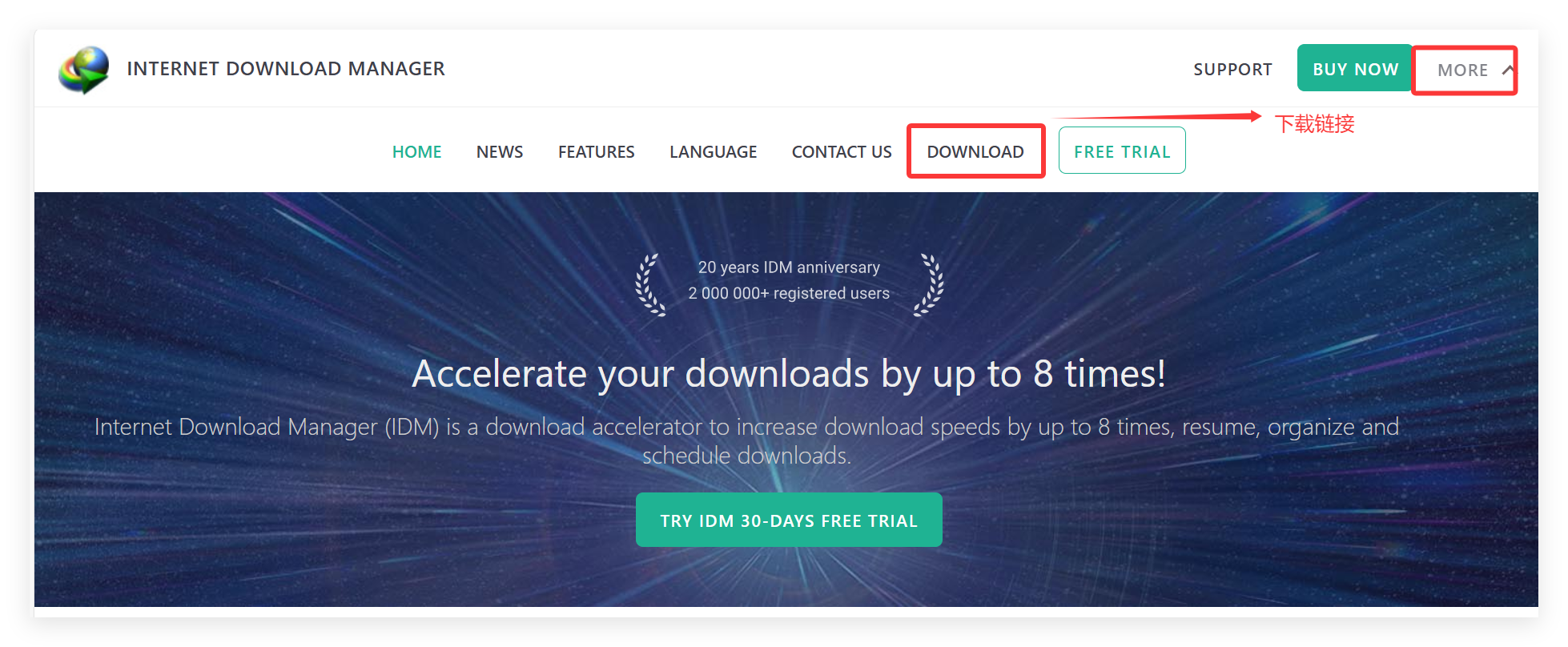
Task: Open the DOWNLOAD menu item
Action: [x=975, y=151]
